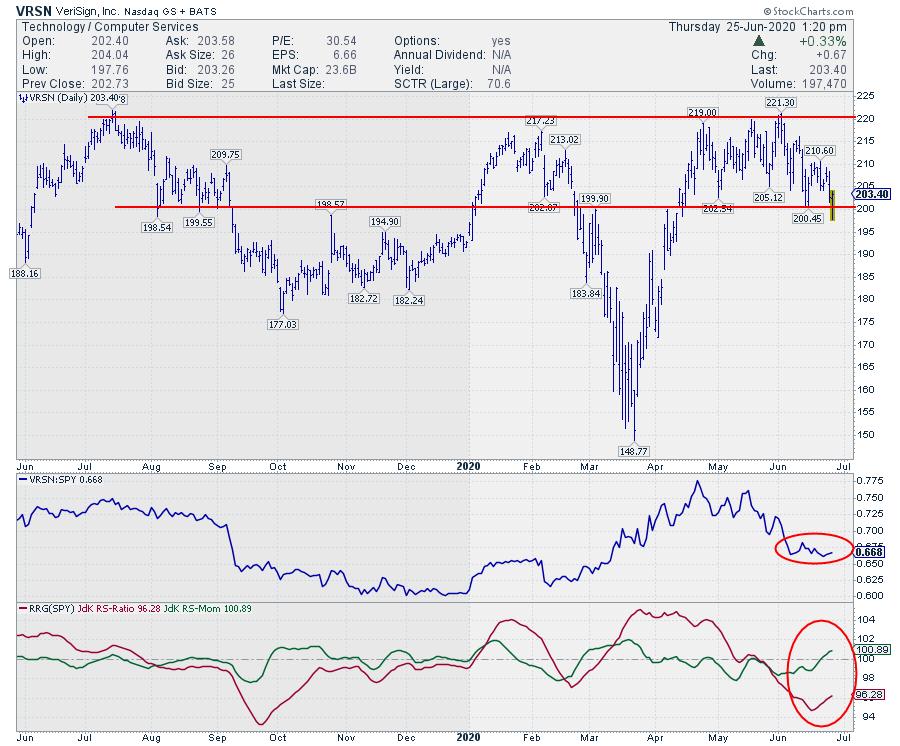This screenshot has width=900, height=746.
Task: Click the 209.75 price label
Action: pyautogui.click(x=226, y=154)
